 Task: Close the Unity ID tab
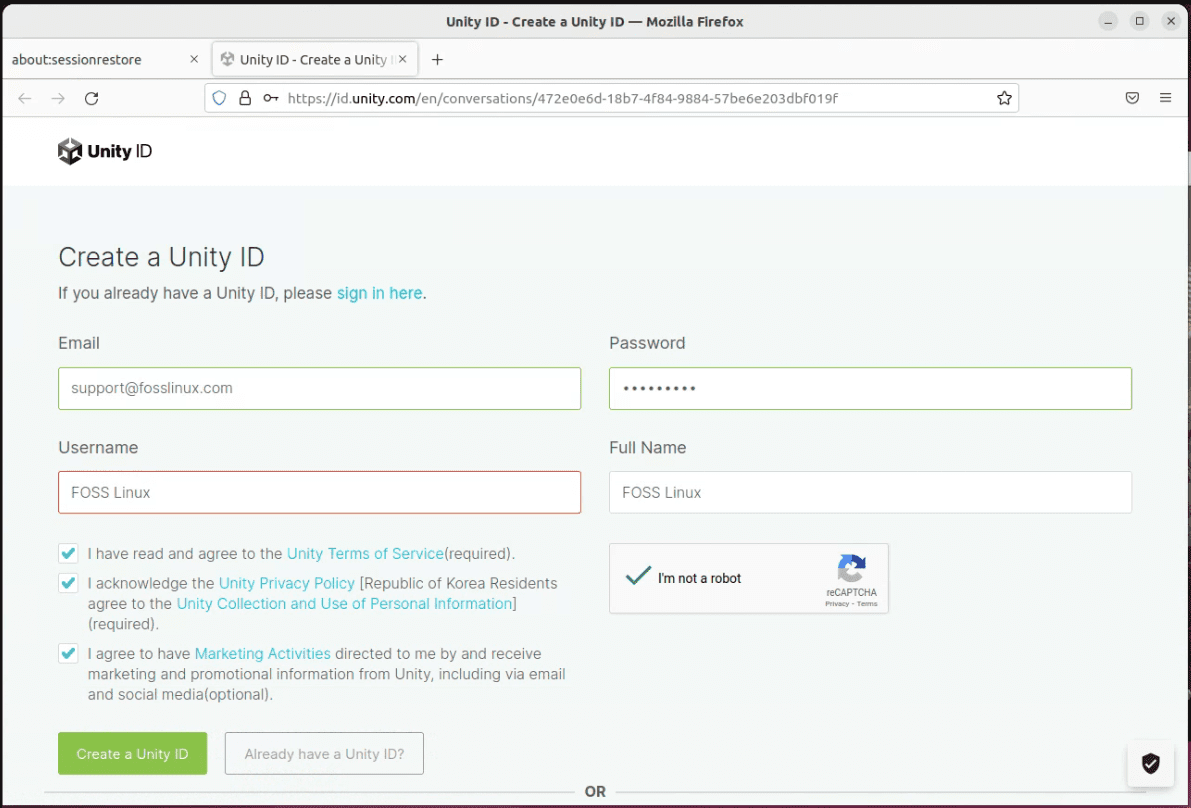click(403, 59)
